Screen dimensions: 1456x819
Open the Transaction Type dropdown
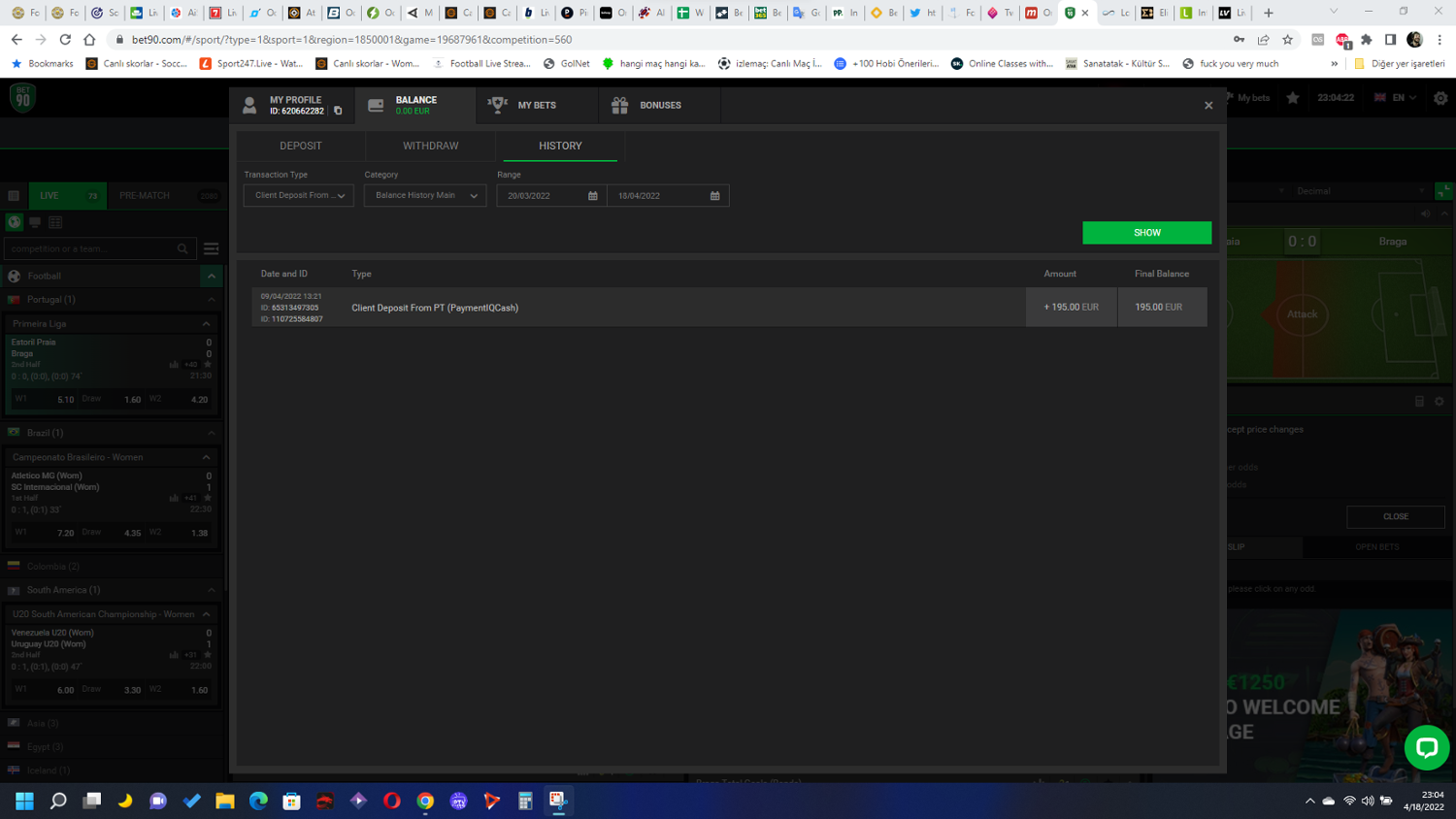tap(298, 196)
